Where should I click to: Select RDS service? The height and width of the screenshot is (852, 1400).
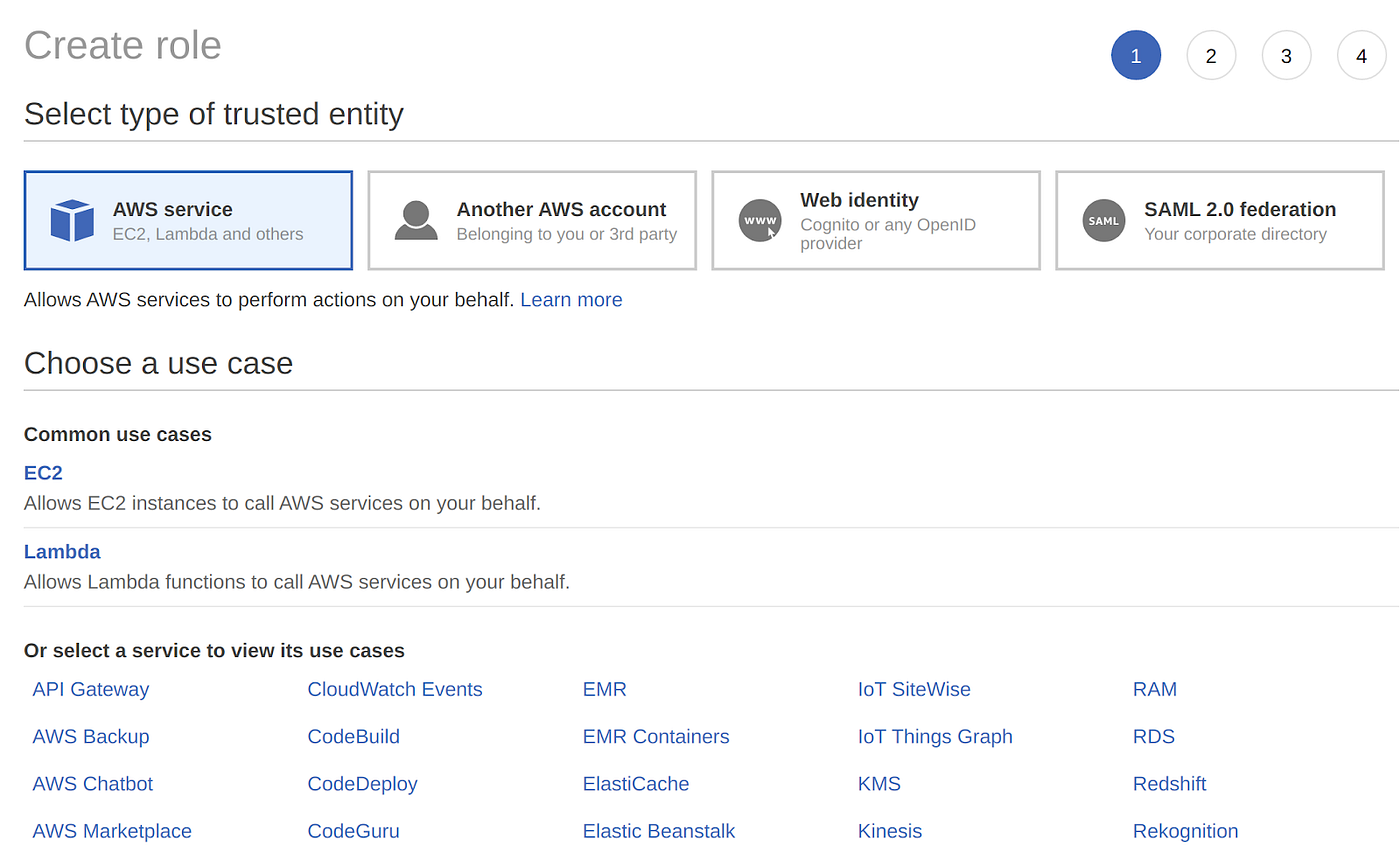pos(1154,737)
